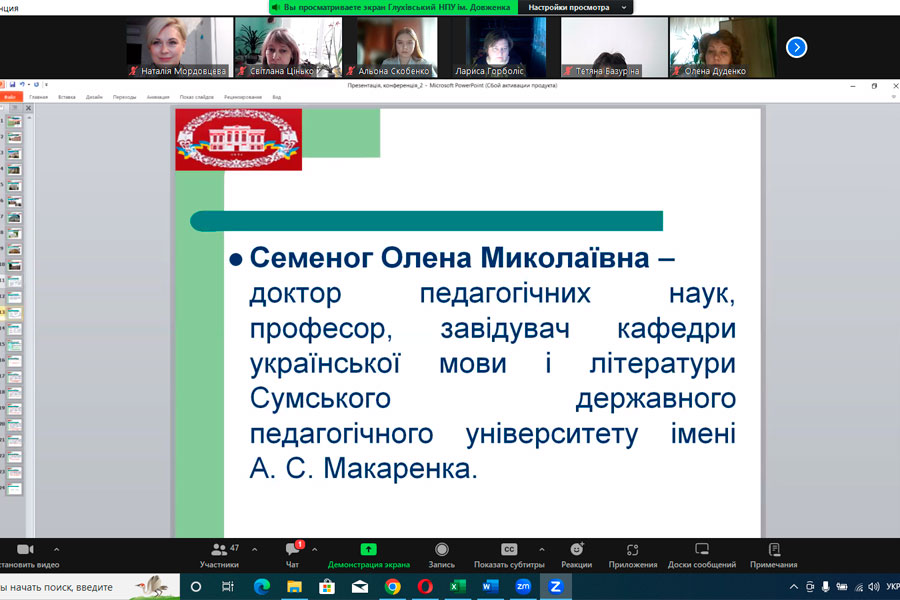This screenshot has height=600, width=900.
Task: Open Microsoft Store from taskbar
Action: point(327,587)
